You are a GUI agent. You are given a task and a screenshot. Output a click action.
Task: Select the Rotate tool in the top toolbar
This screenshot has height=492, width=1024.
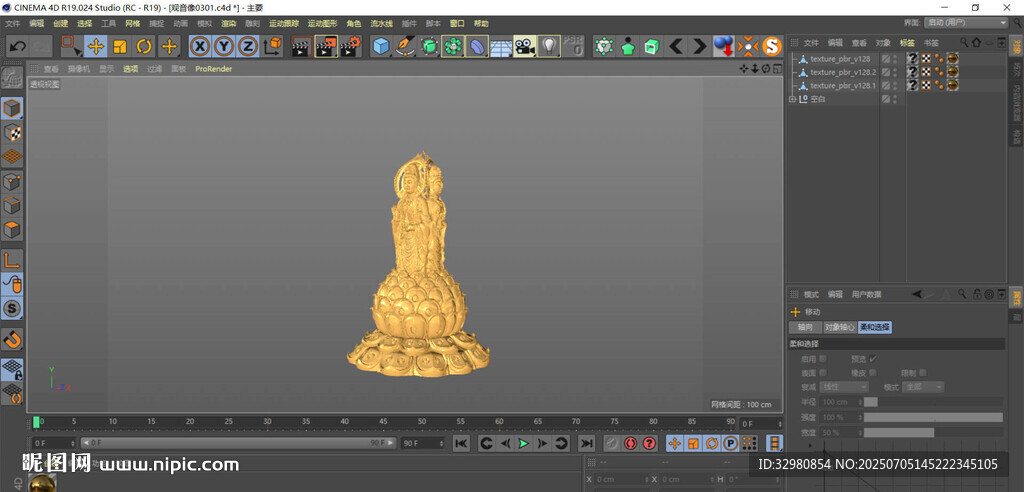144,46
